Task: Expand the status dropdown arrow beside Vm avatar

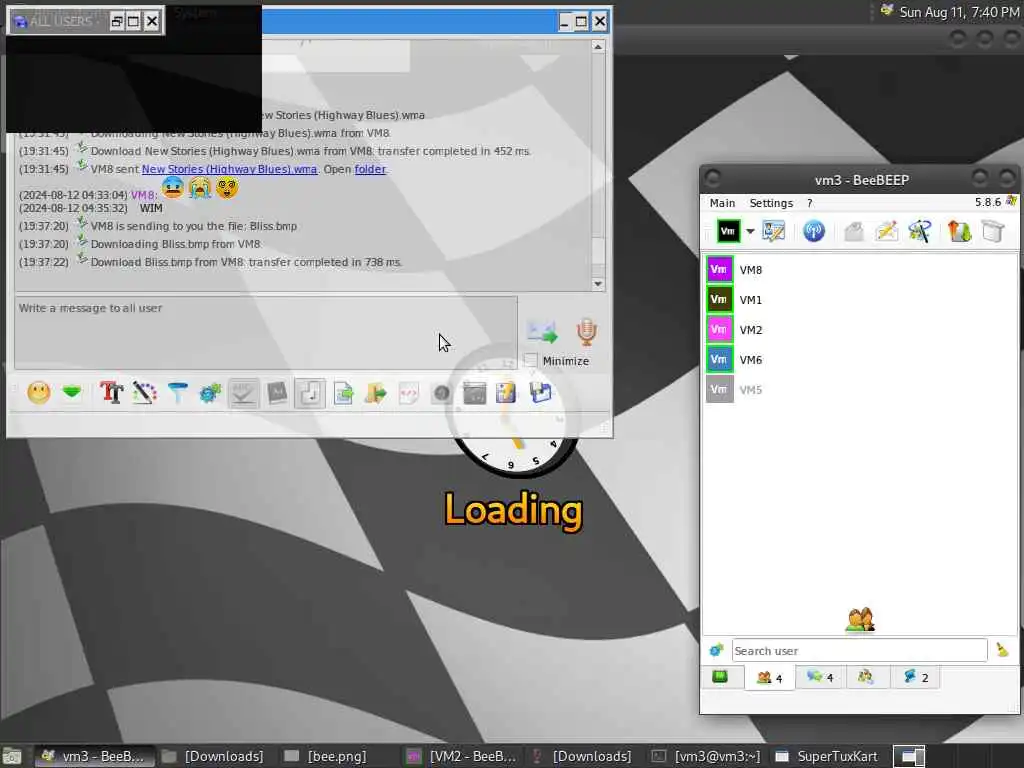Action: pyautogui.click(x=750, y=232)
